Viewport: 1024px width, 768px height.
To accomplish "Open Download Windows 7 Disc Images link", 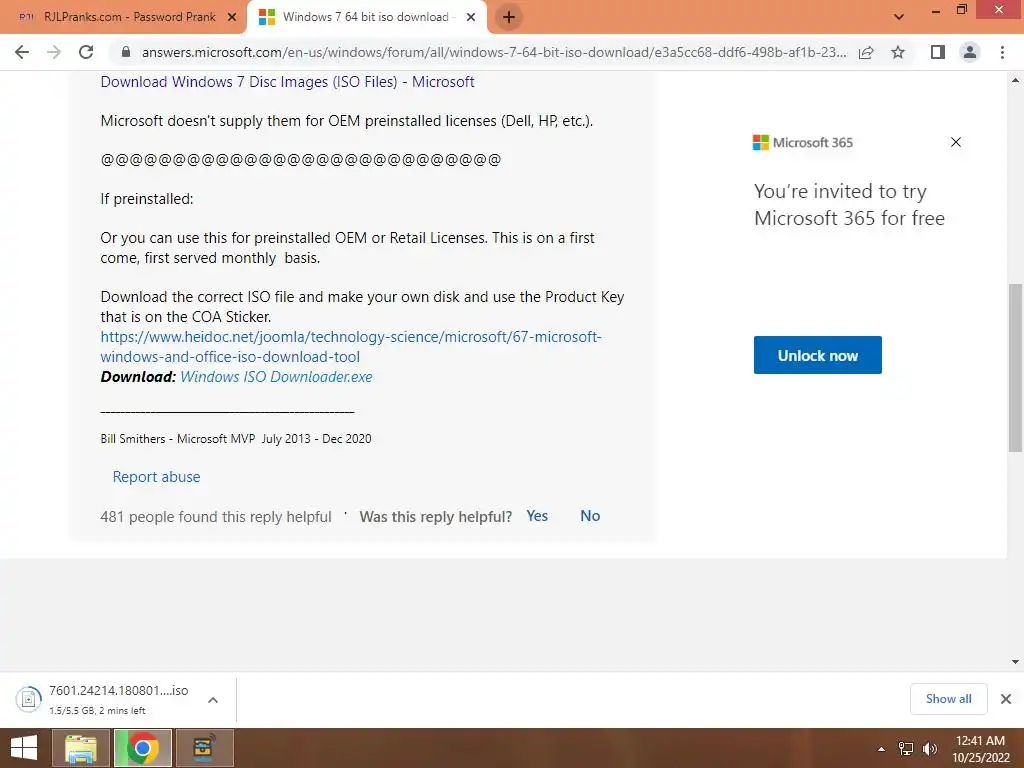I will point(287,82).
